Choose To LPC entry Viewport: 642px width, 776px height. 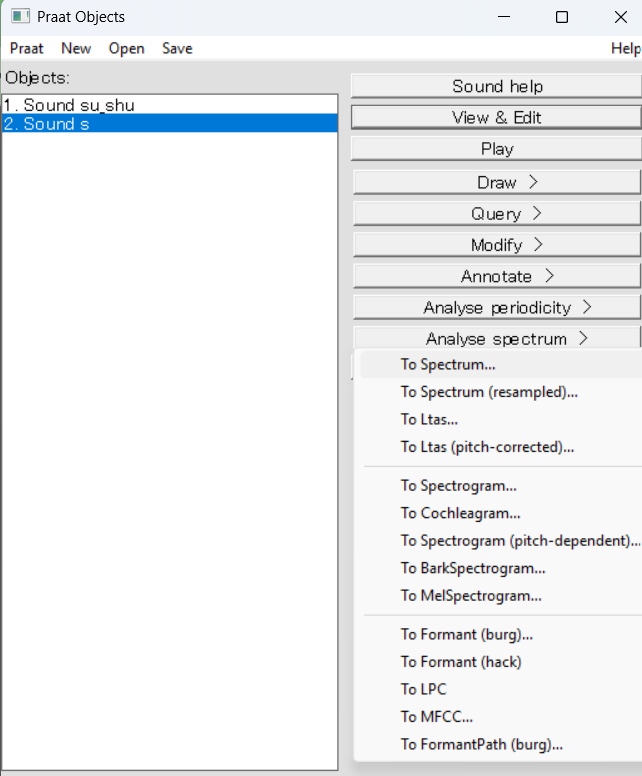pos(501,689)
